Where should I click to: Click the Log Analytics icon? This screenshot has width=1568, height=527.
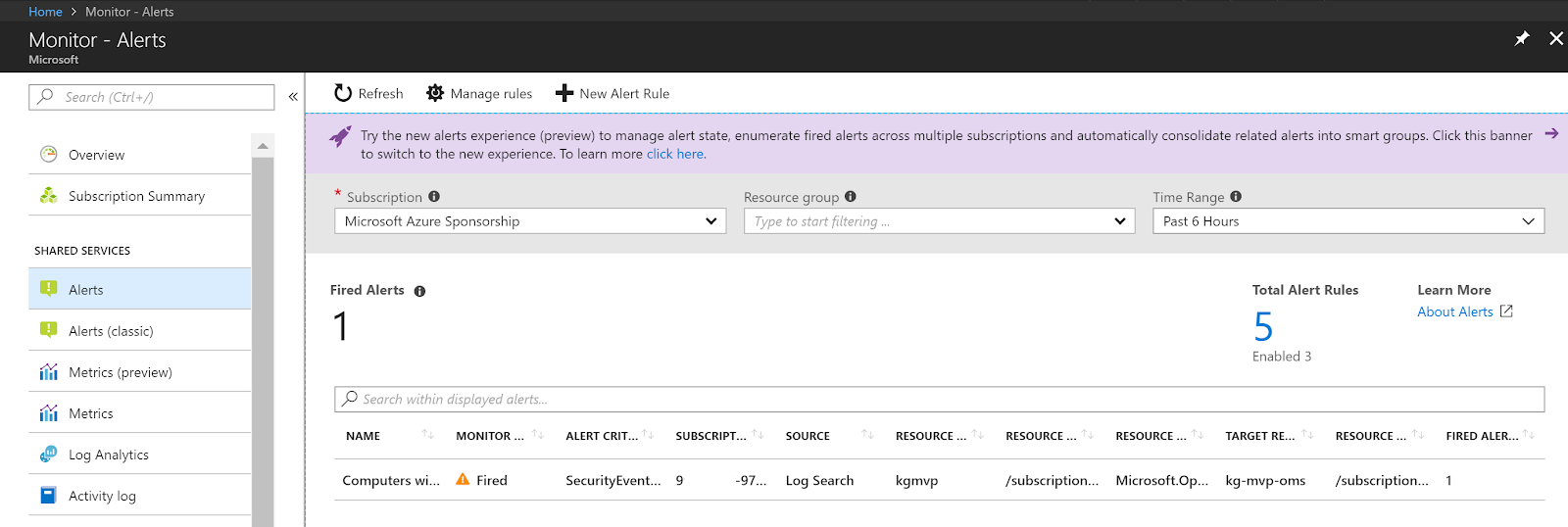click(x=48, y=454)
